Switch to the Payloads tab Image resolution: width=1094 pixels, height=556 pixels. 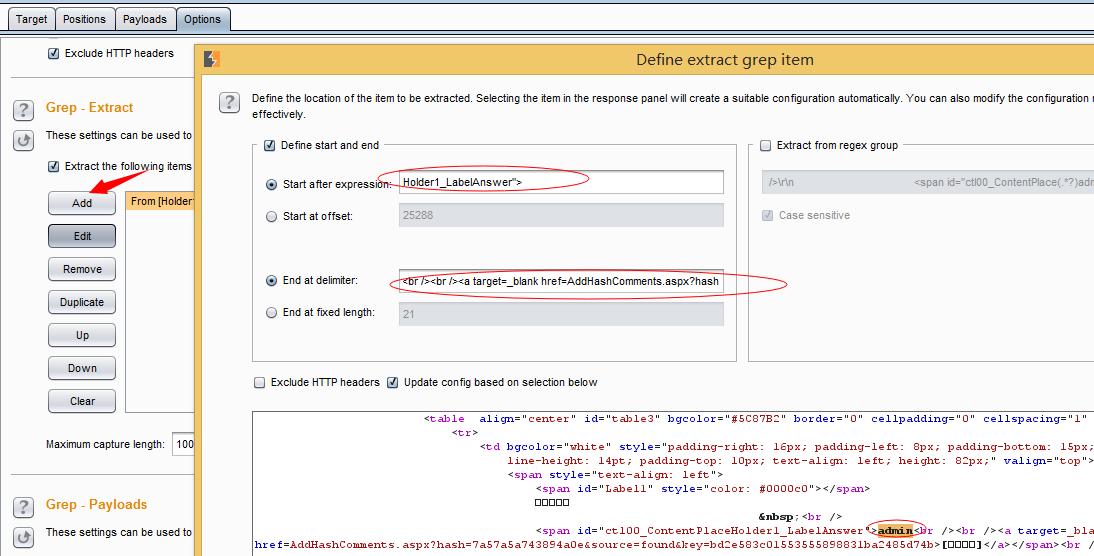145,19
